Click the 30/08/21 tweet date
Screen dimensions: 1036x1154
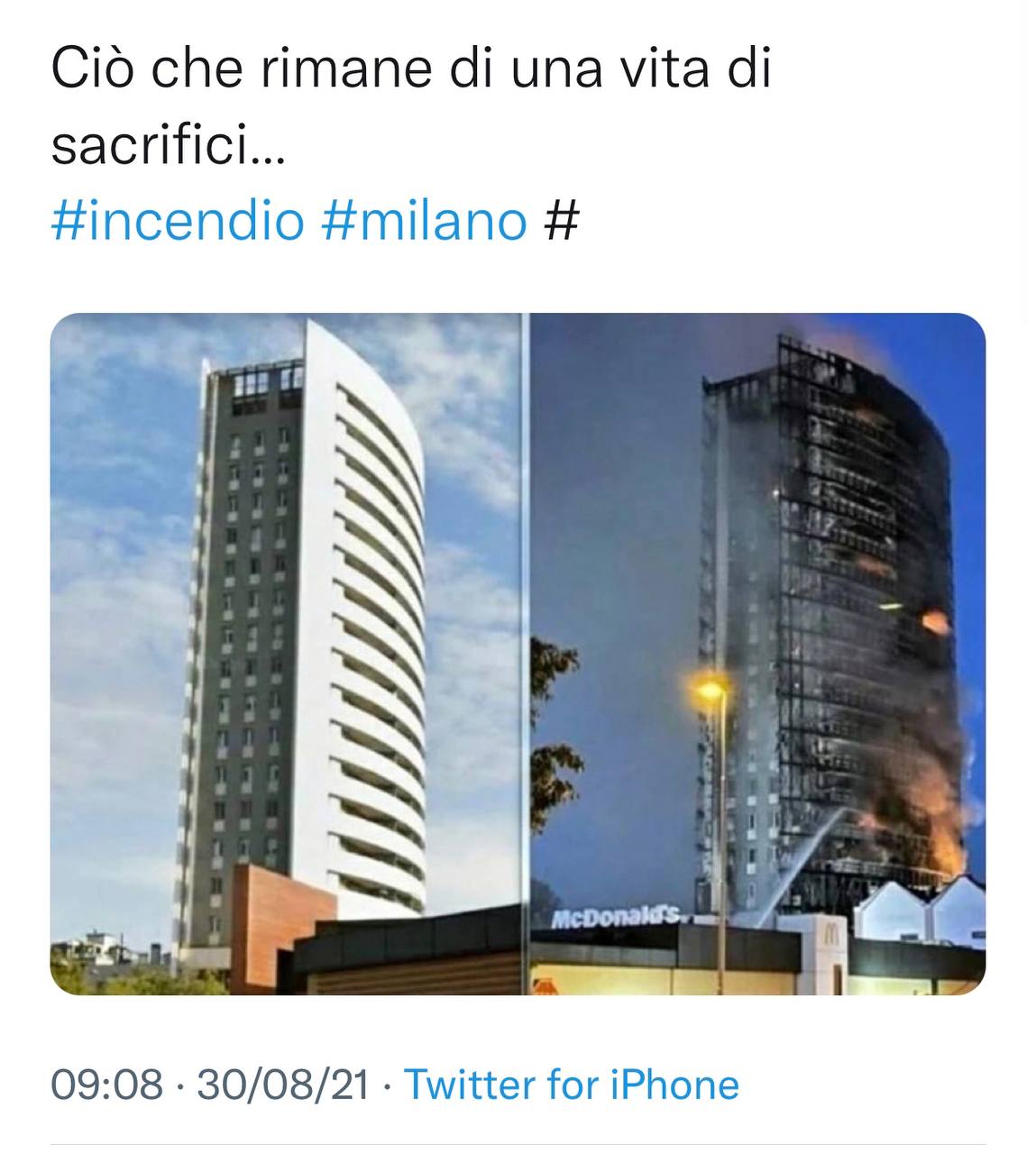283,1084
